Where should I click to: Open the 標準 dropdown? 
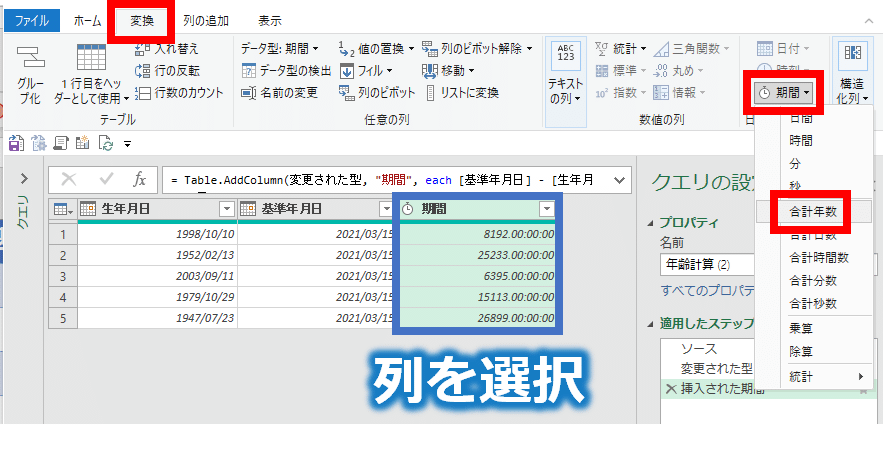pos(621,70)
